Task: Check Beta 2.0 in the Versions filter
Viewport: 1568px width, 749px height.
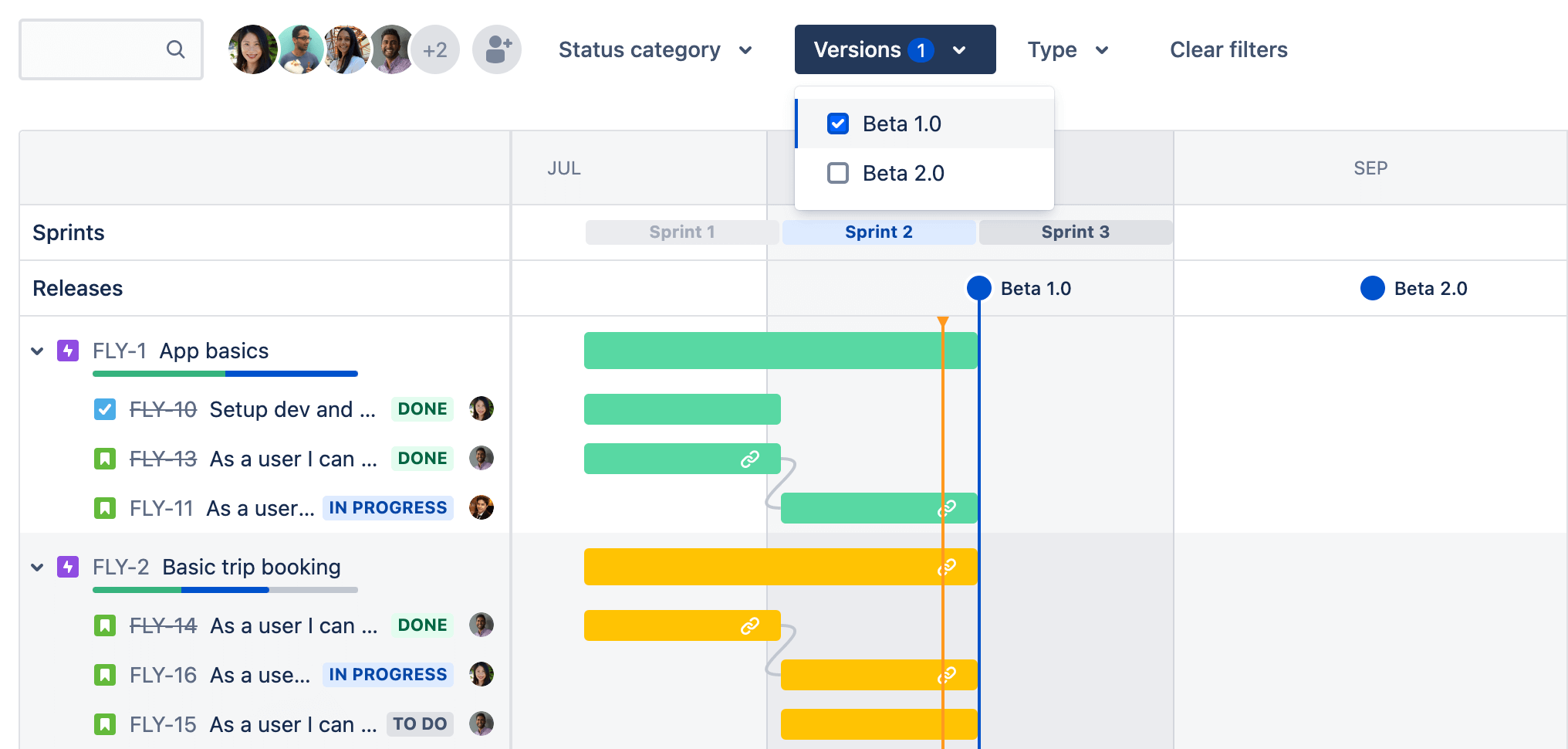Action: click(837, 173)
